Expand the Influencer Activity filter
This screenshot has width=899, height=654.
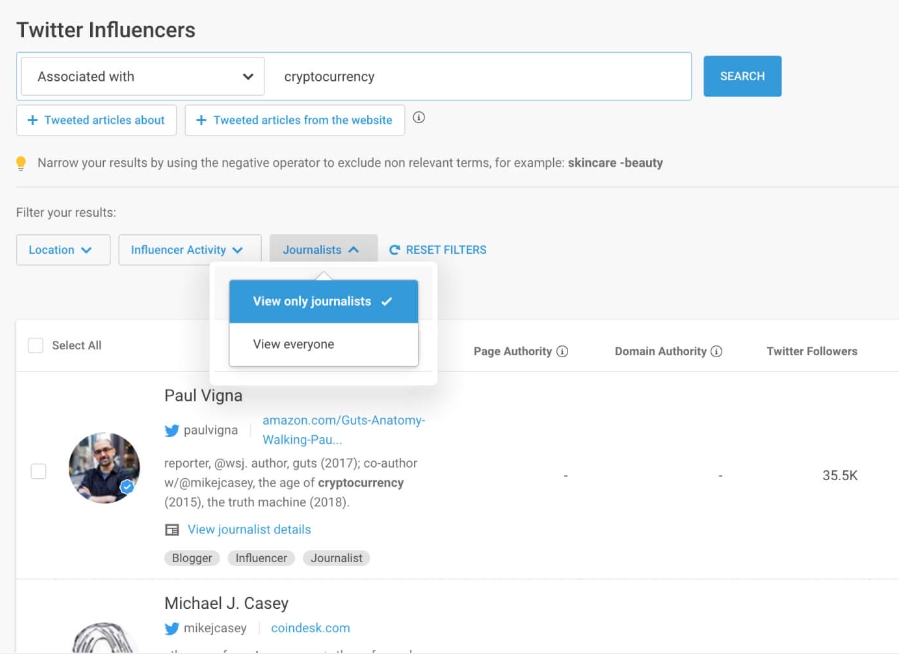[190, 250]
